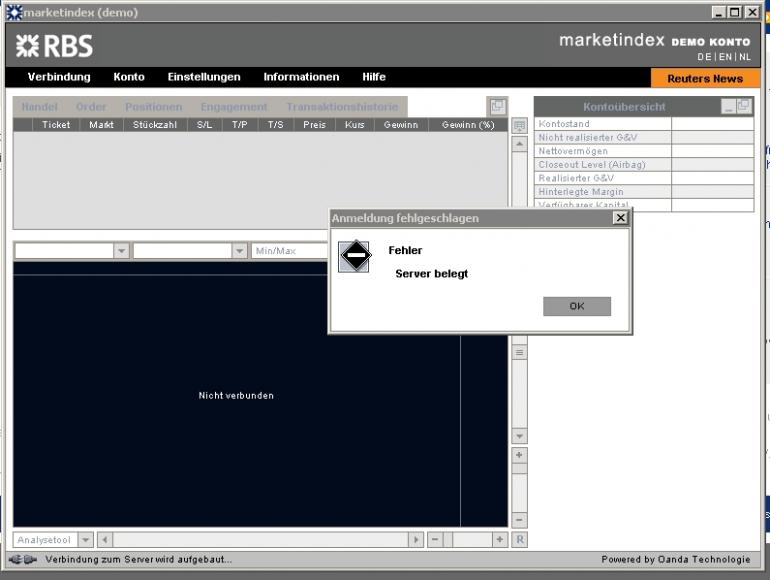Click the Nettovermögen row

point(644,151)
